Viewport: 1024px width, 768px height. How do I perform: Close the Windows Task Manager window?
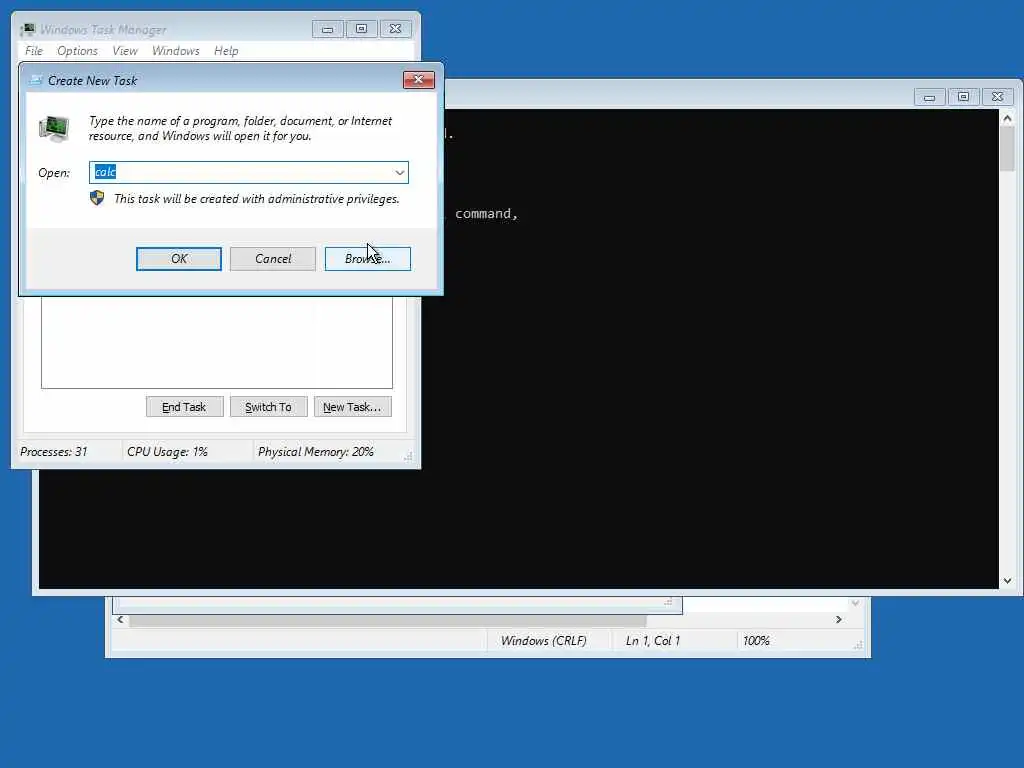(395, 29)
